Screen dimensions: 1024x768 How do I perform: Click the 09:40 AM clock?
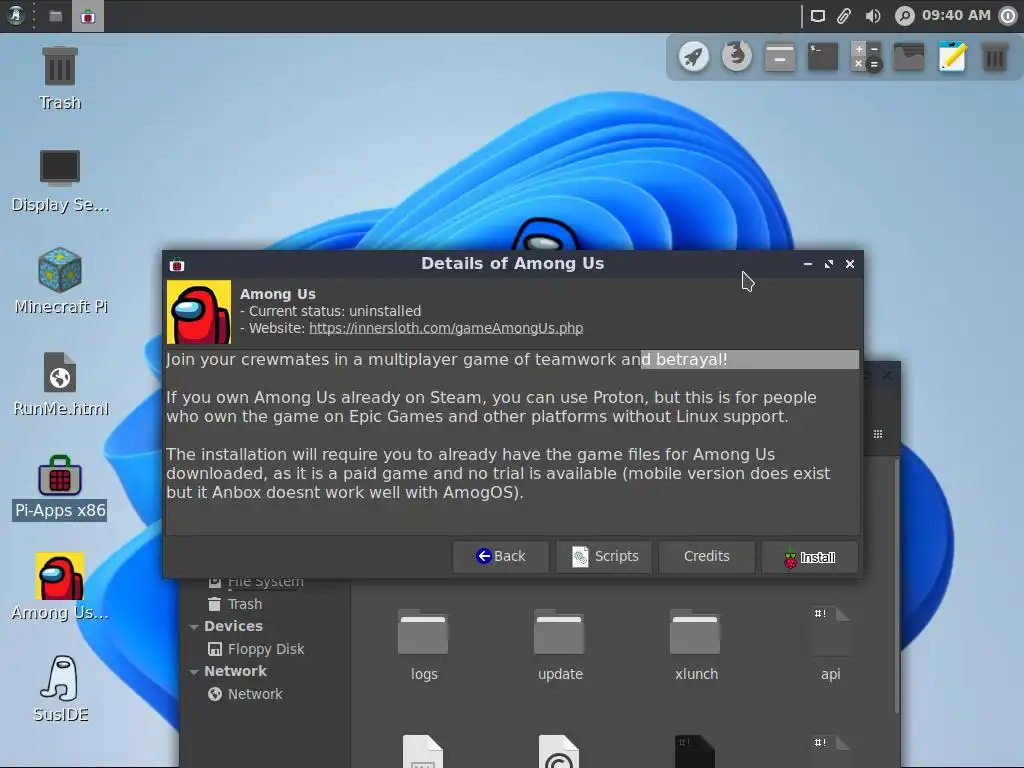(956, 15)
